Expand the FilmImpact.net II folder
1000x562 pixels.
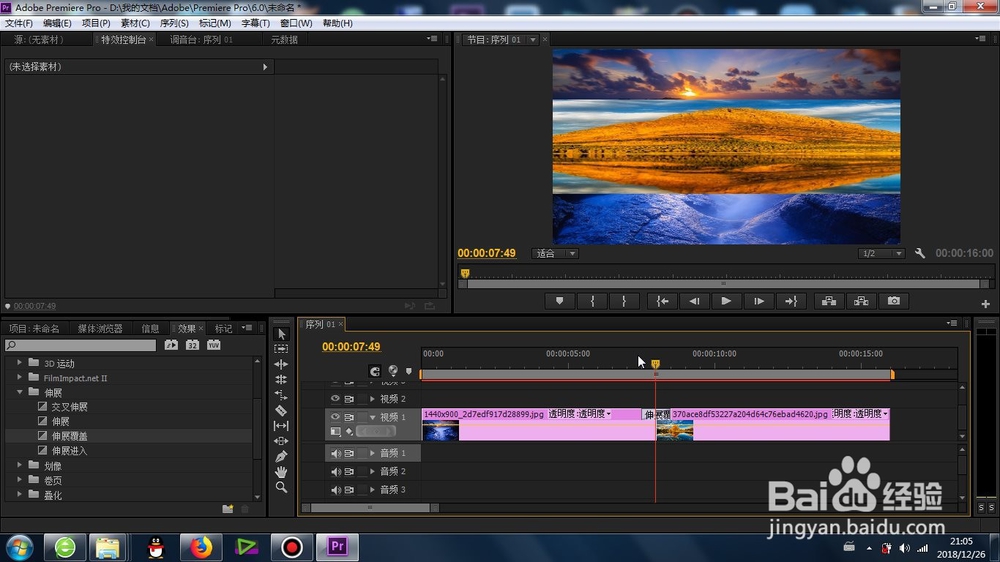pyautogui.click(x=19, y=377)
